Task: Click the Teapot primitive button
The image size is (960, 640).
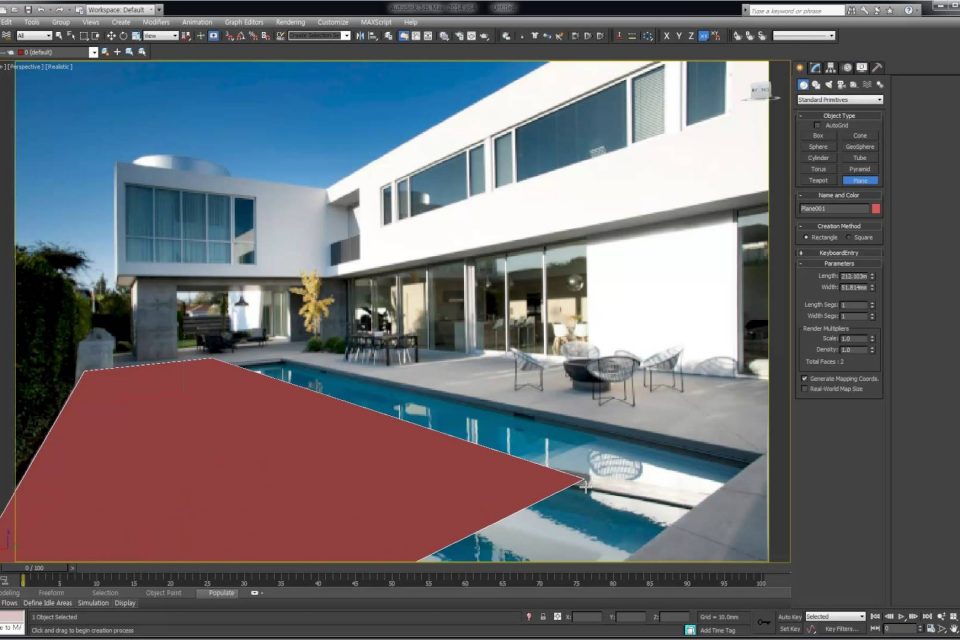Action: [x=818, y=180]
